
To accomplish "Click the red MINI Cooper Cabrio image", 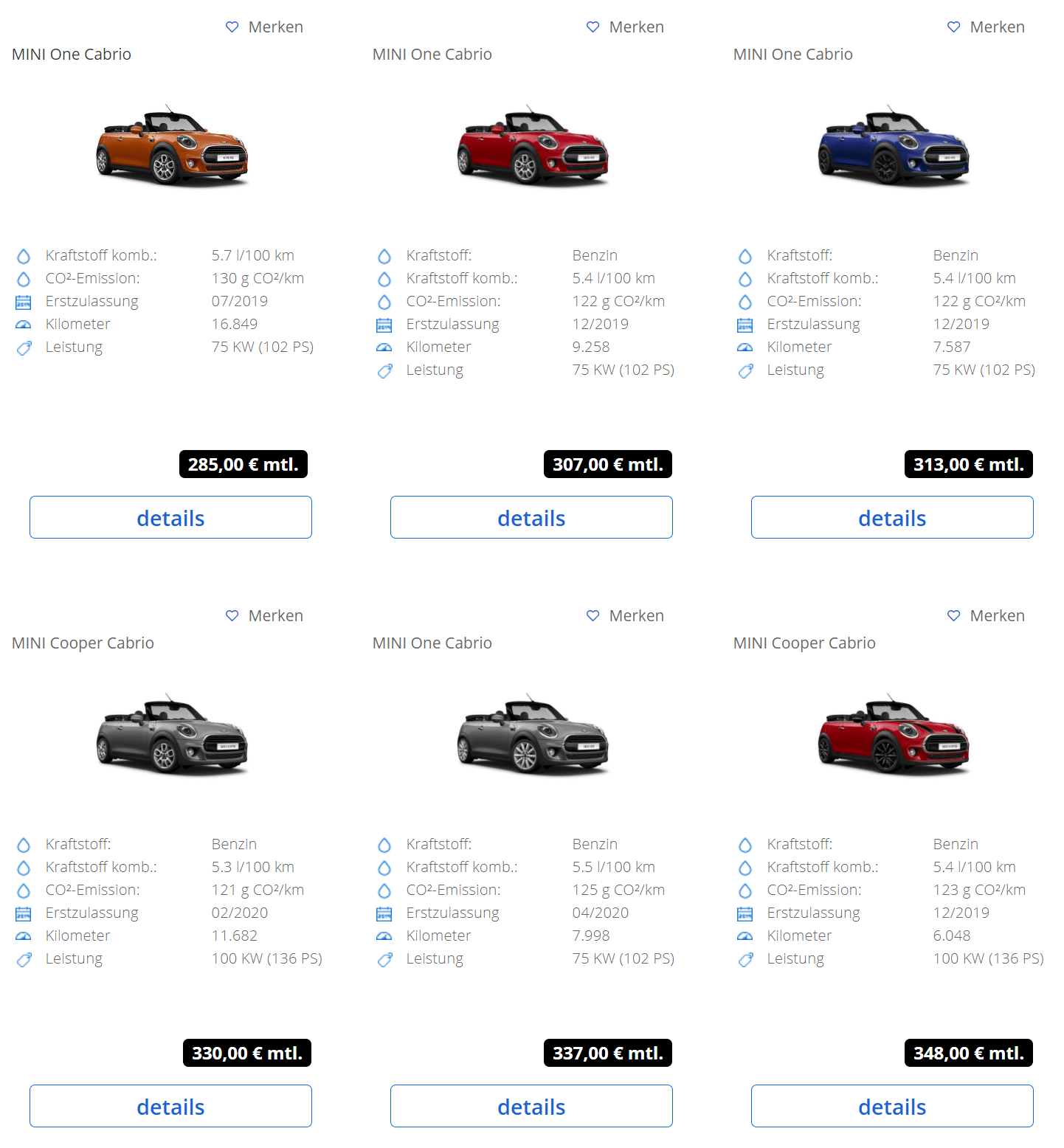I will coord(894,734).
